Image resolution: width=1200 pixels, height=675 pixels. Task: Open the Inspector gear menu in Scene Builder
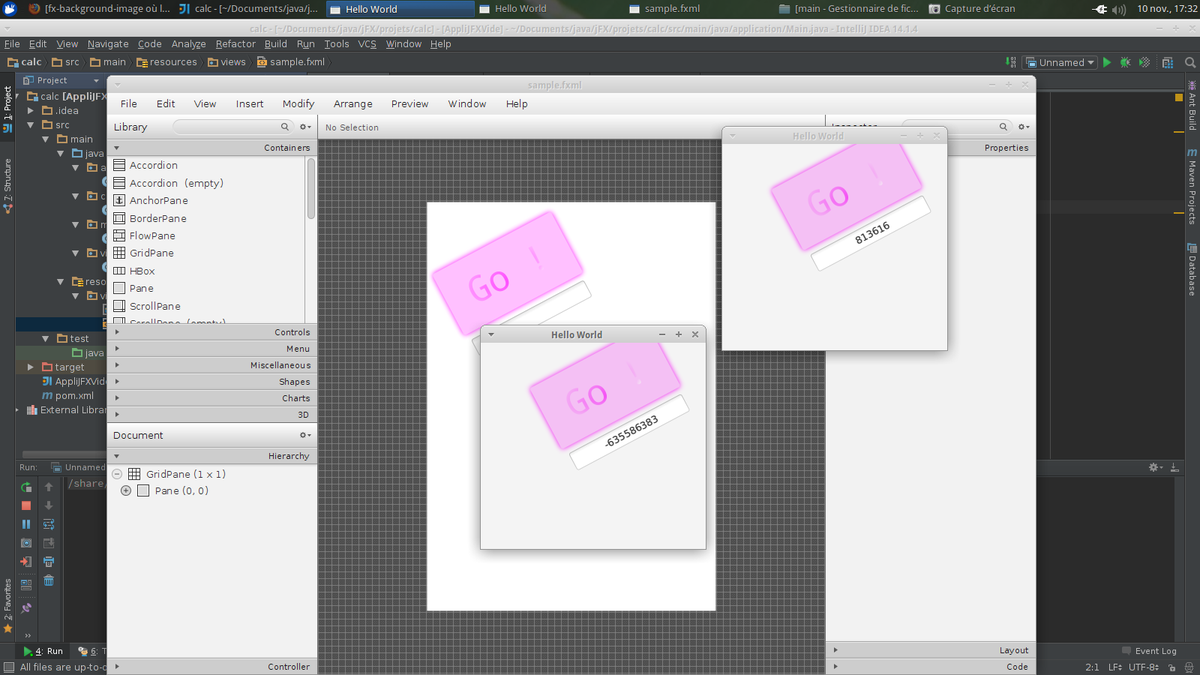pos(1023,127)
